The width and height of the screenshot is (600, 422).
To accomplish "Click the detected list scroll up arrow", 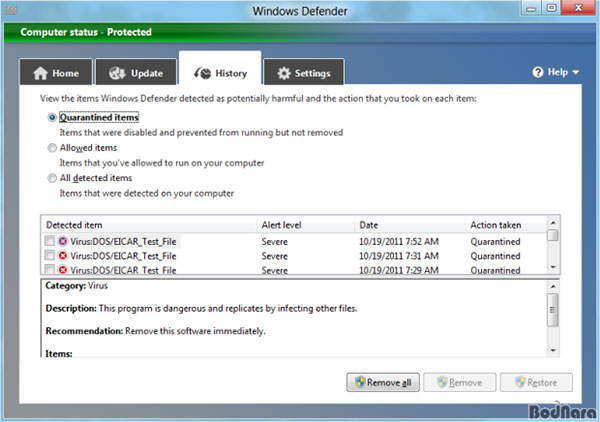I will [x=553, y=223].
